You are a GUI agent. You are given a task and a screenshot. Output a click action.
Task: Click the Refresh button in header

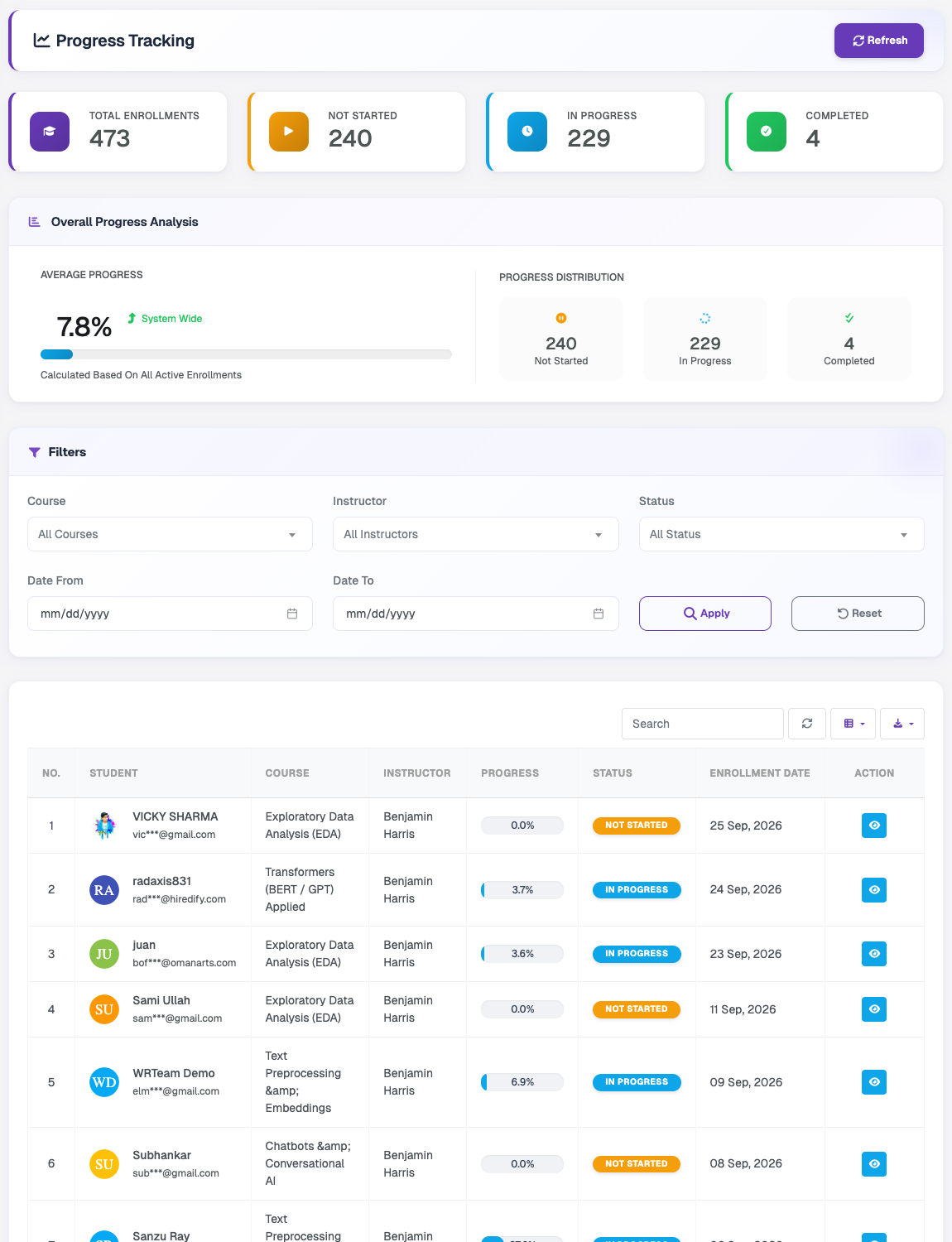878,41
